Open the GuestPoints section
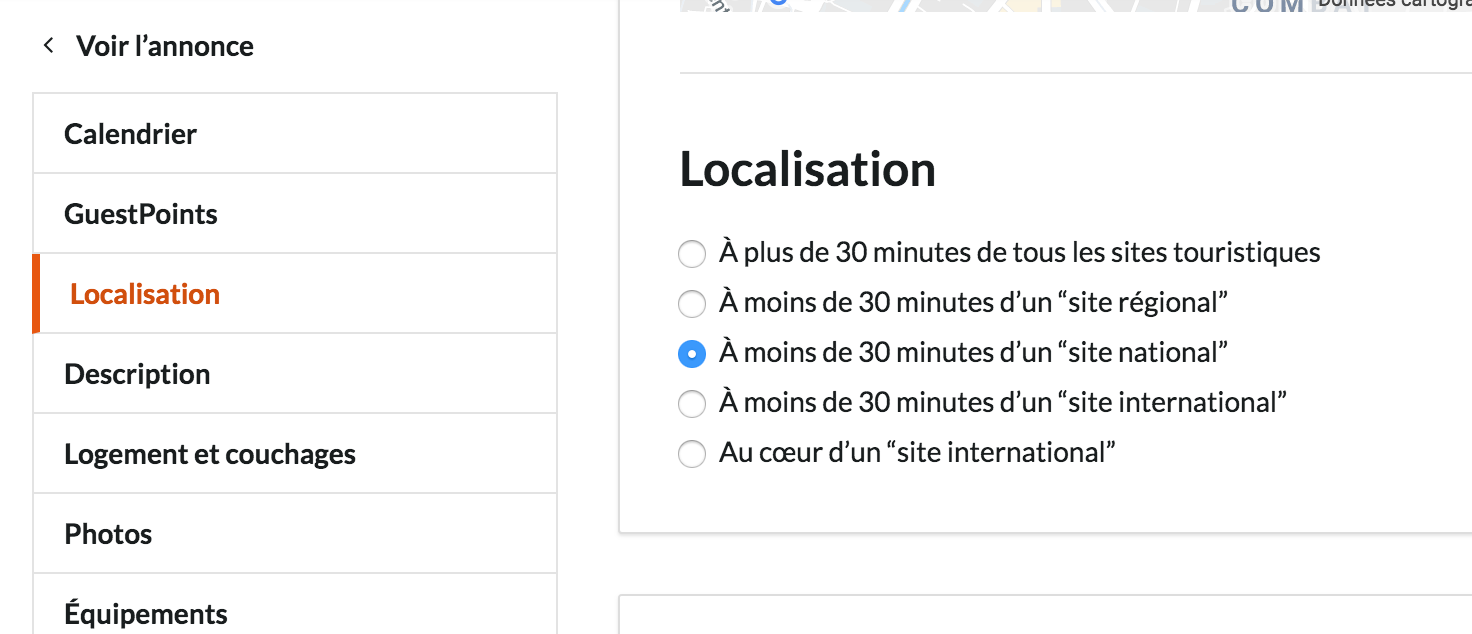 [140, 213]
